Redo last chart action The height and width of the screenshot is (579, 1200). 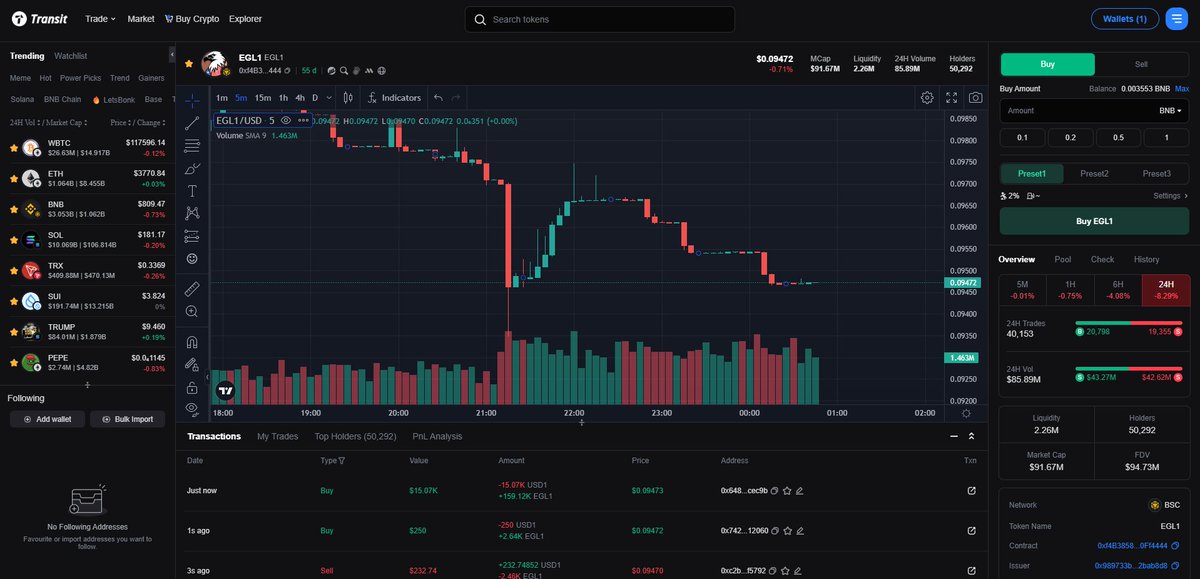(456, 98)
